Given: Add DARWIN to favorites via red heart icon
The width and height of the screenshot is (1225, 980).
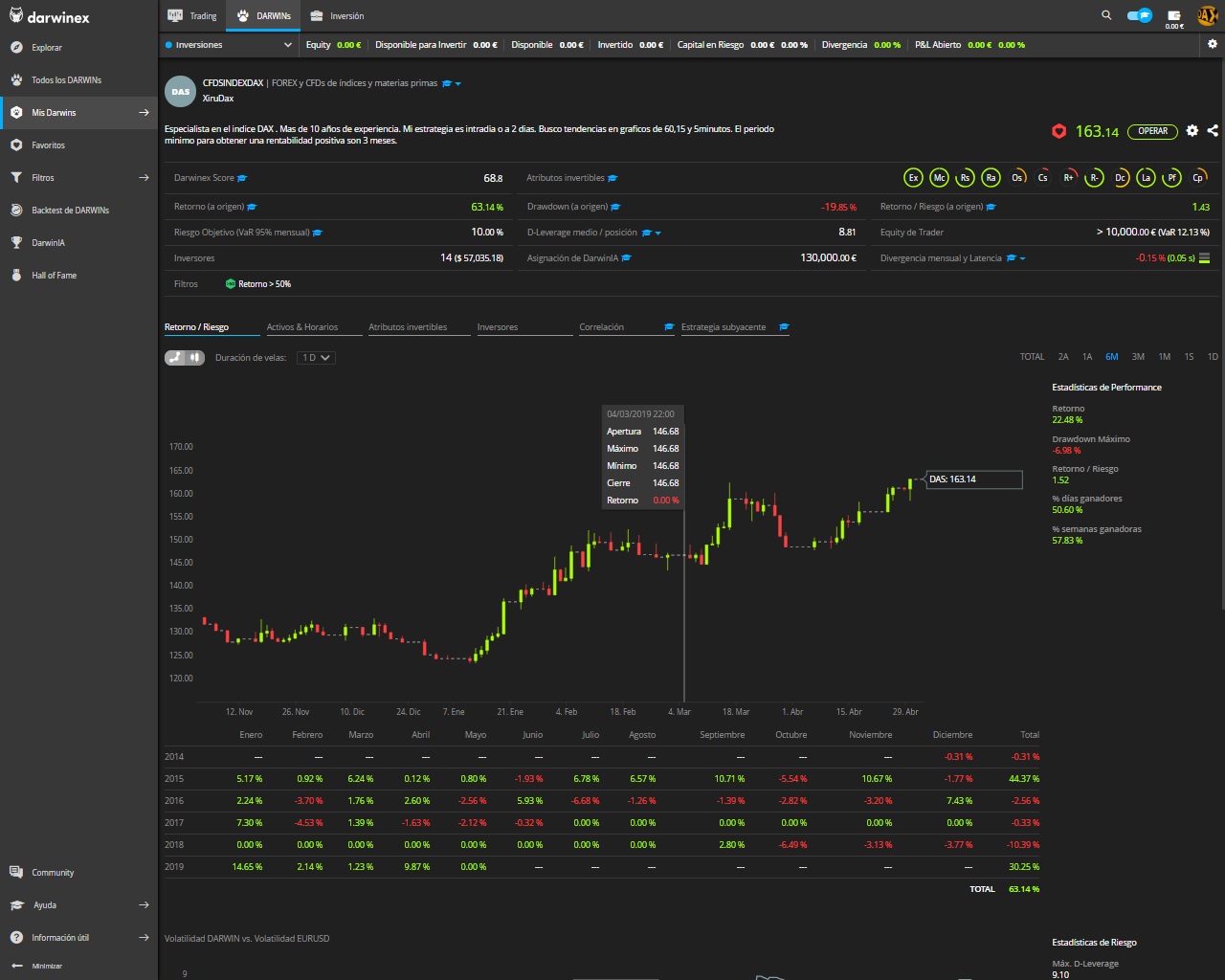Looking at the screenshot, I should click(x=1059, y=131).
